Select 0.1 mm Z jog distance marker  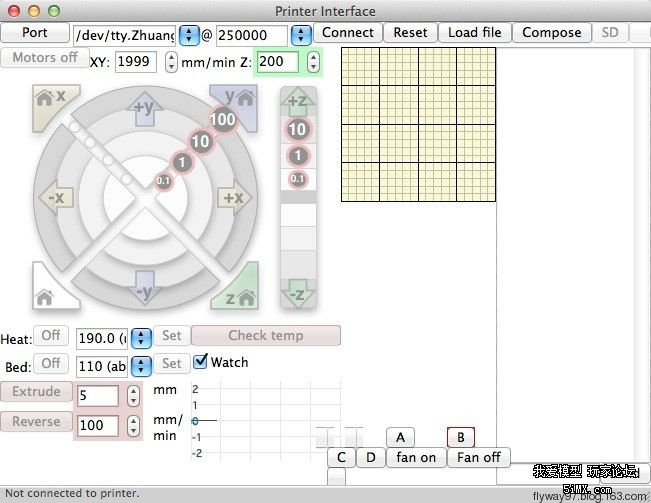(x=297, y=179)
